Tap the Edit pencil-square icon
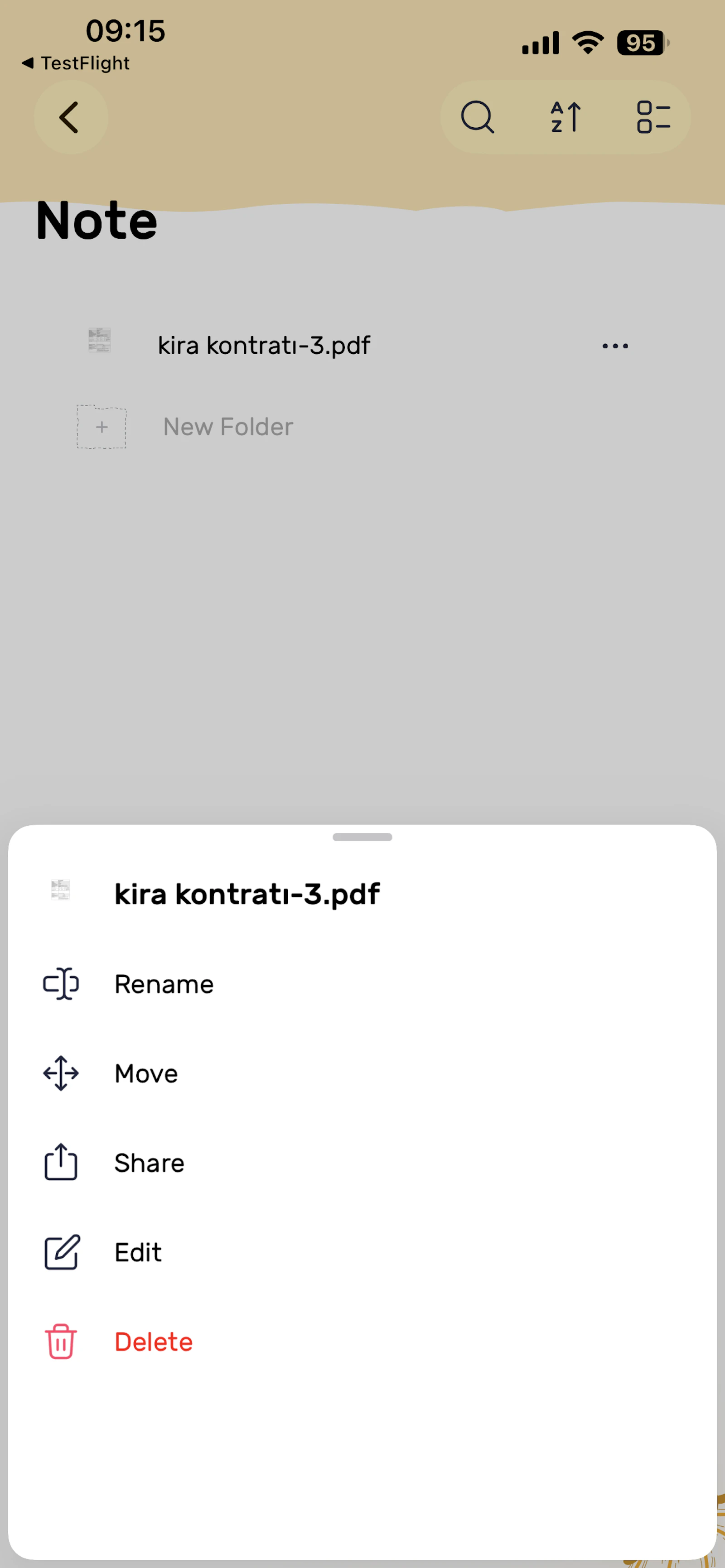Viewport: 725px width, 1568px height. 62,1252
